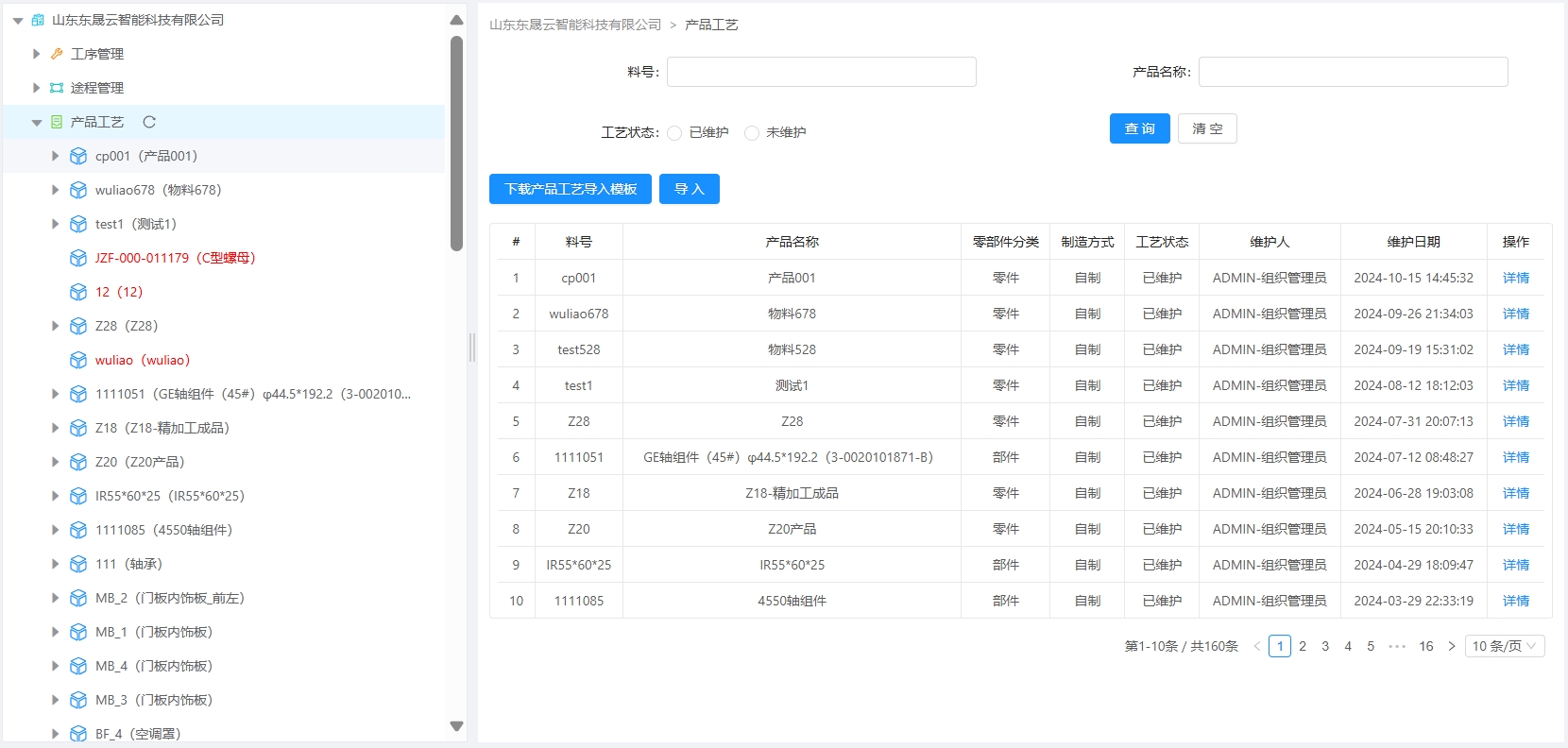The width and height of the screenshot is (1568, 748).
Task: Click the route icon beside 途程管理
Action: (57, 88)
